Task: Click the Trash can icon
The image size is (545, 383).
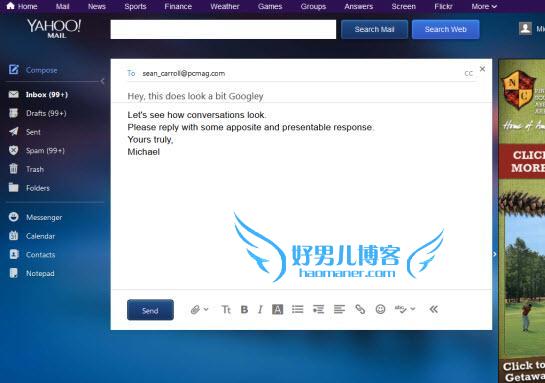Action: pos(14,169)
